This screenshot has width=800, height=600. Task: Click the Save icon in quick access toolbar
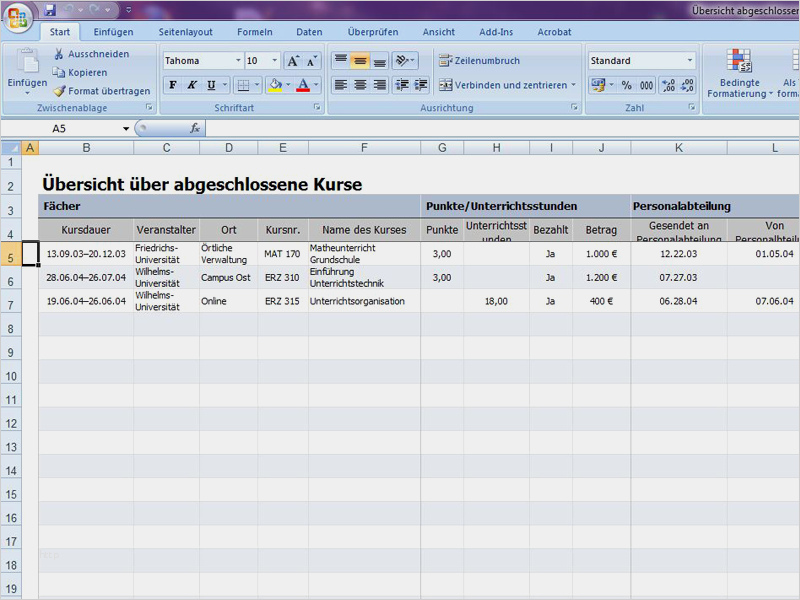coord(50,9)
